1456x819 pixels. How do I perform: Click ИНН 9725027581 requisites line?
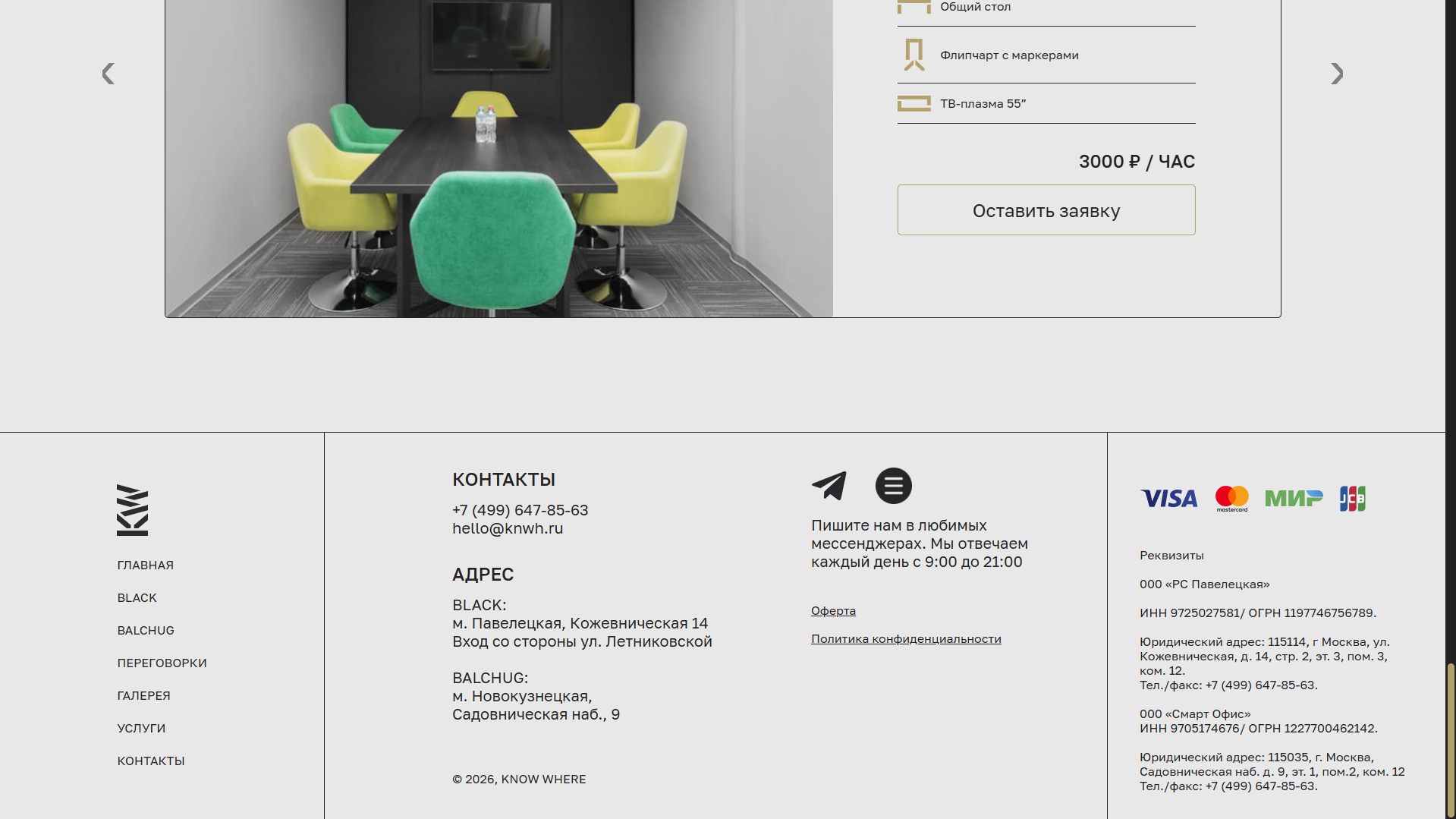[1258, 613]
